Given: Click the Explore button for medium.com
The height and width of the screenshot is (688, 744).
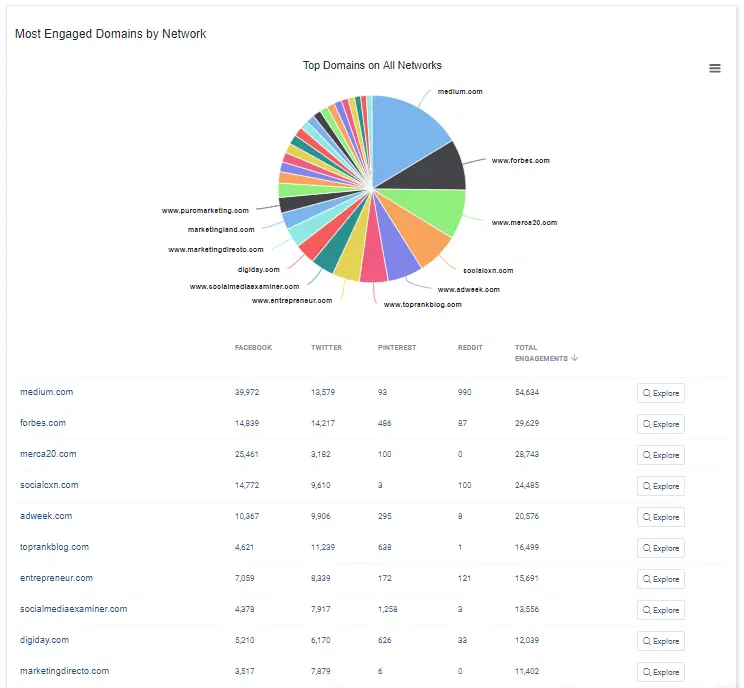Looking at the screenshot, I should (660, 393).
